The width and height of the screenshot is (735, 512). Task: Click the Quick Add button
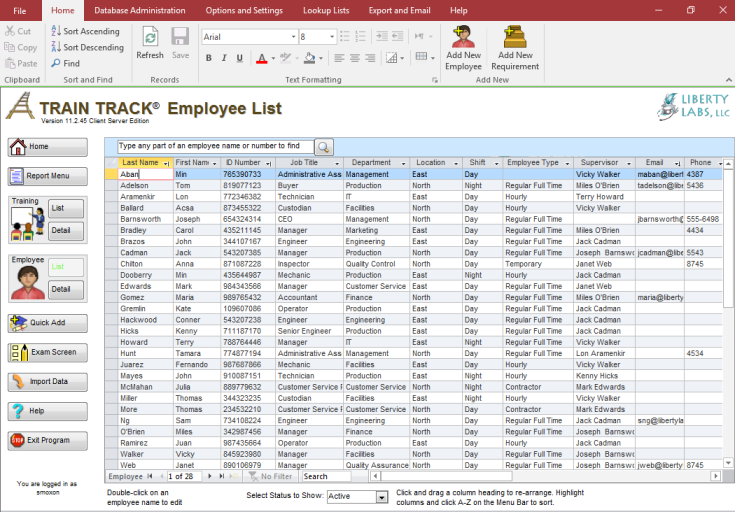(48, 323)
